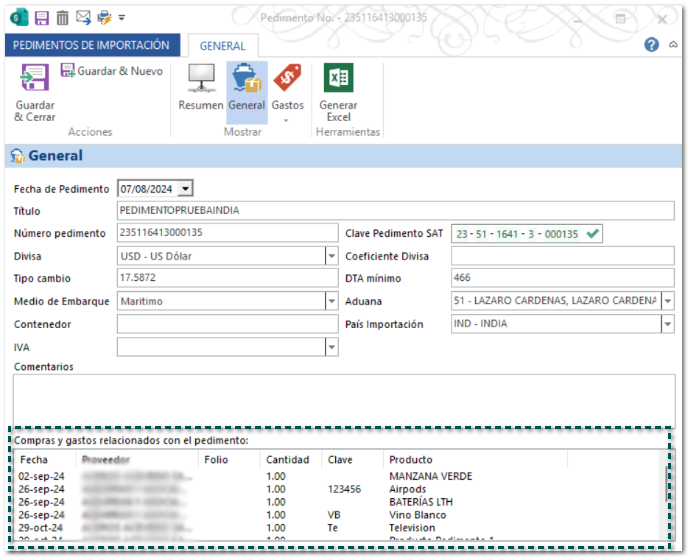The image size is (691, 560).
Task: Click the envelope send icon in title bar
Action: tap(85, 17)
